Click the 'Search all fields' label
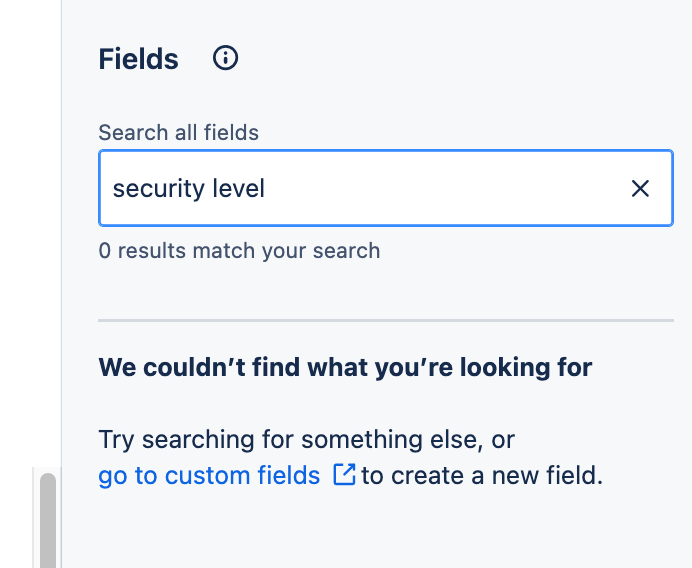The width and height of the screenshot is (692, 568). tap(178, 132)
